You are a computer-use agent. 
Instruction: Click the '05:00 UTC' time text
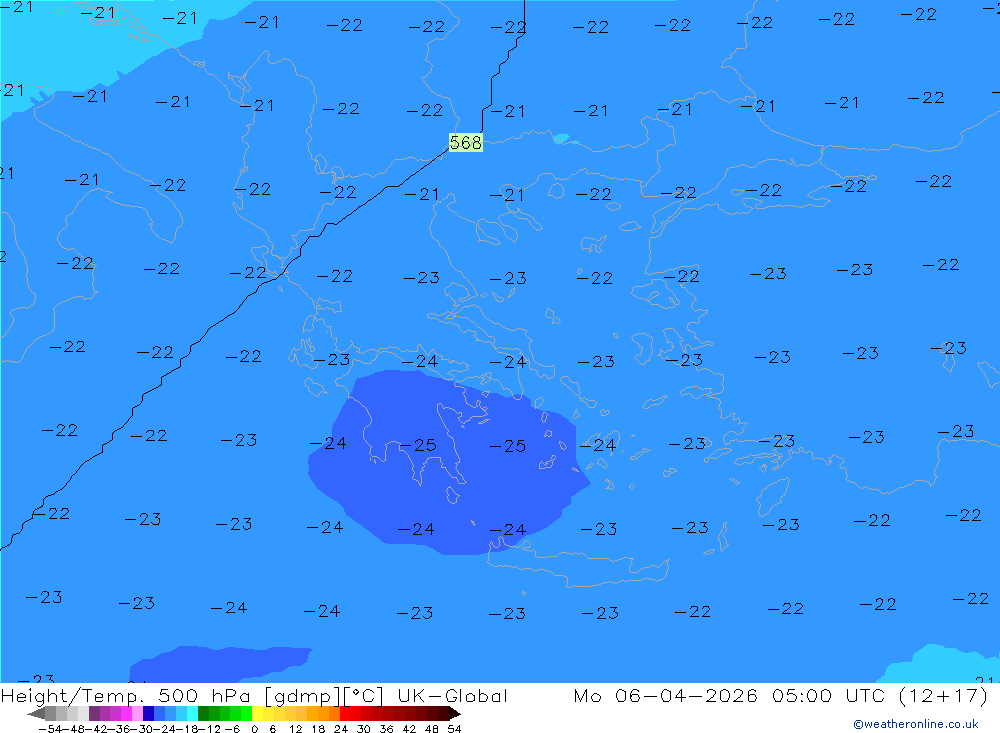(828, 696)
